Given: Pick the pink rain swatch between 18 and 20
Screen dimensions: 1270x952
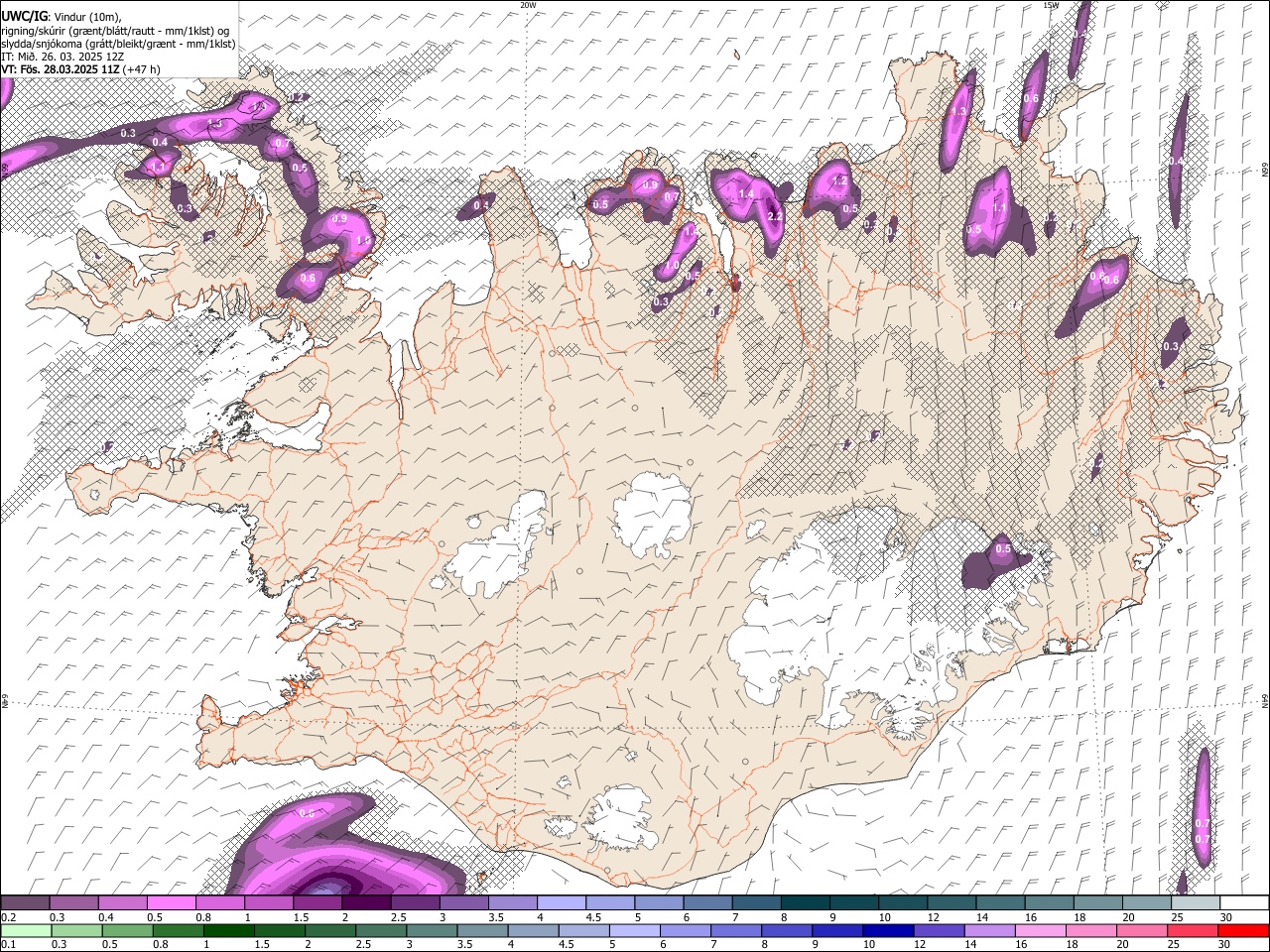Looking at the screenshot, I should [1089, 930].
